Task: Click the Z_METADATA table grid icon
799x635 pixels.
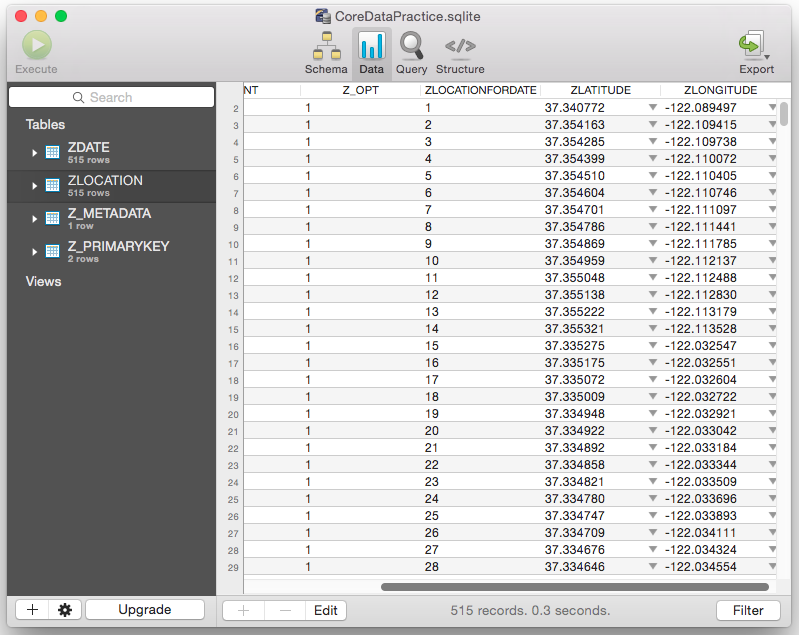Action: 52,218
